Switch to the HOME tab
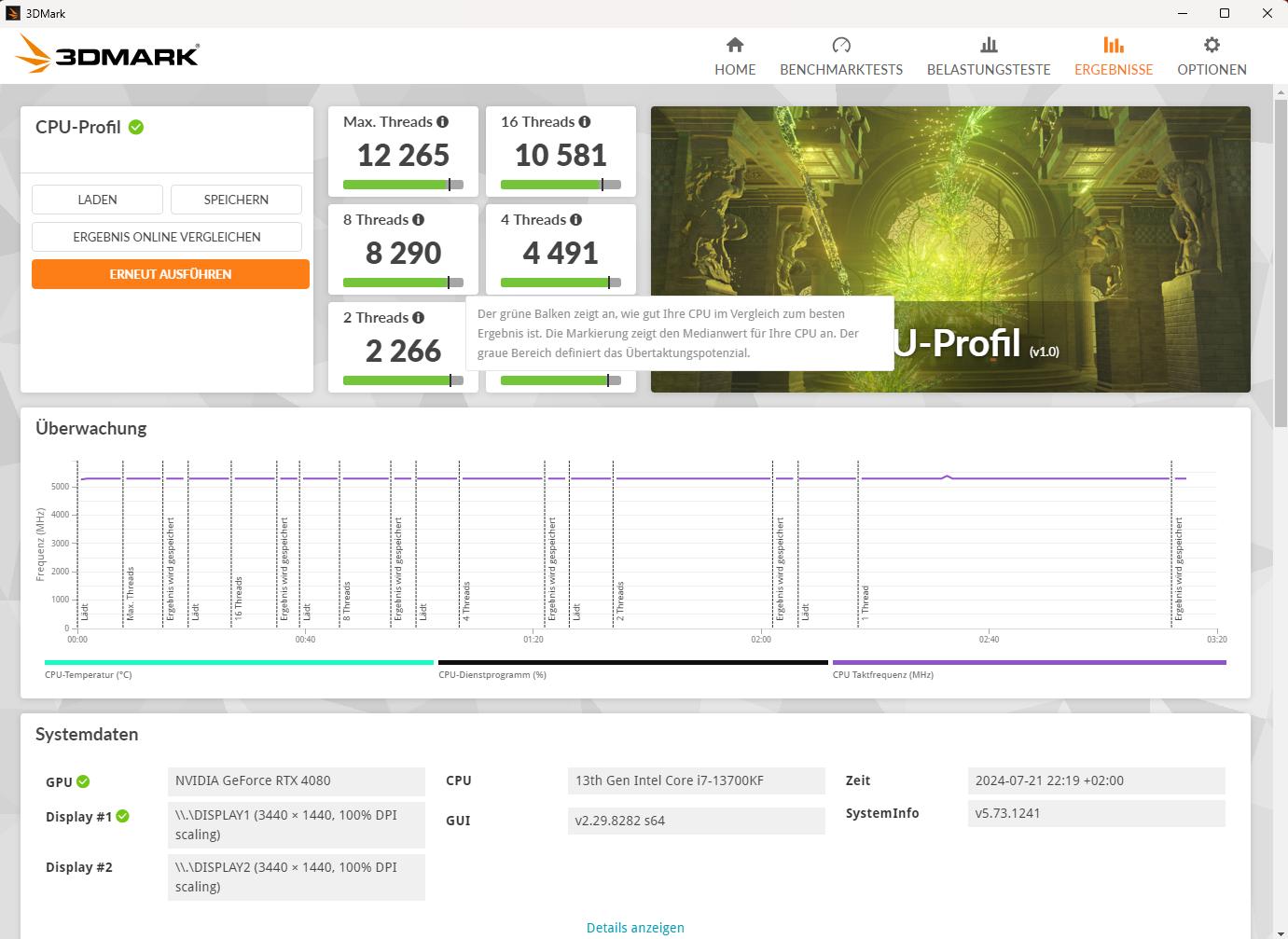 (x=735, y=54)
